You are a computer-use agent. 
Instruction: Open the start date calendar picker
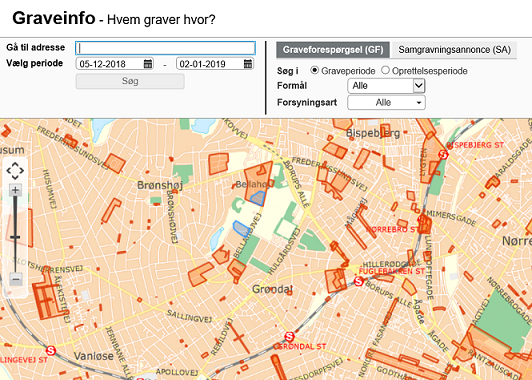(x=148, y=64)
